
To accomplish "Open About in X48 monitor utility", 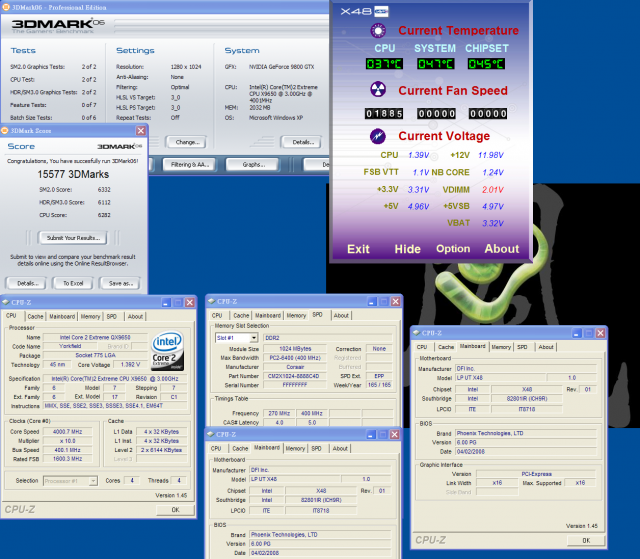I will 502,249.
